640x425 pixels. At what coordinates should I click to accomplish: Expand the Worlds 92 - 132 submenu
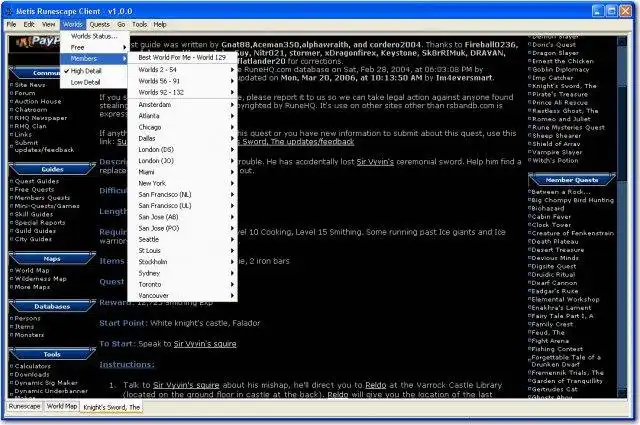(182, 93)
